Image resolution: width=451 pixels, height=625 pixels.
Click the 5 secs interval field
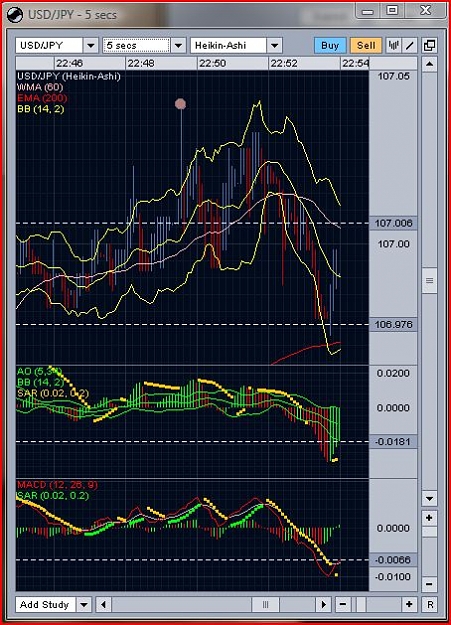tap(136, 45)
